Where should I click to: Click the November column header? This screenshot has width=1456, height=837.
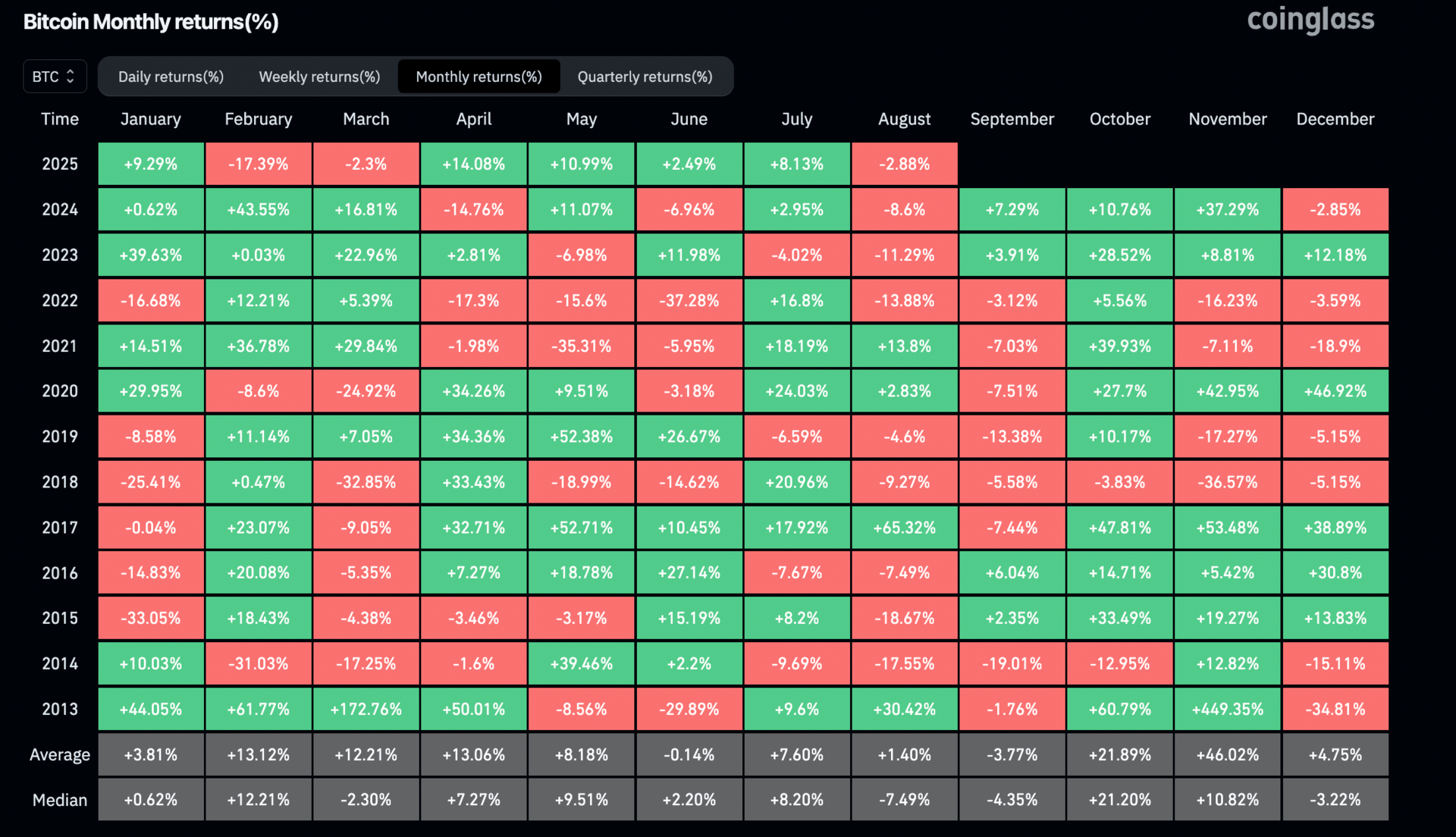pos(1227,119)
